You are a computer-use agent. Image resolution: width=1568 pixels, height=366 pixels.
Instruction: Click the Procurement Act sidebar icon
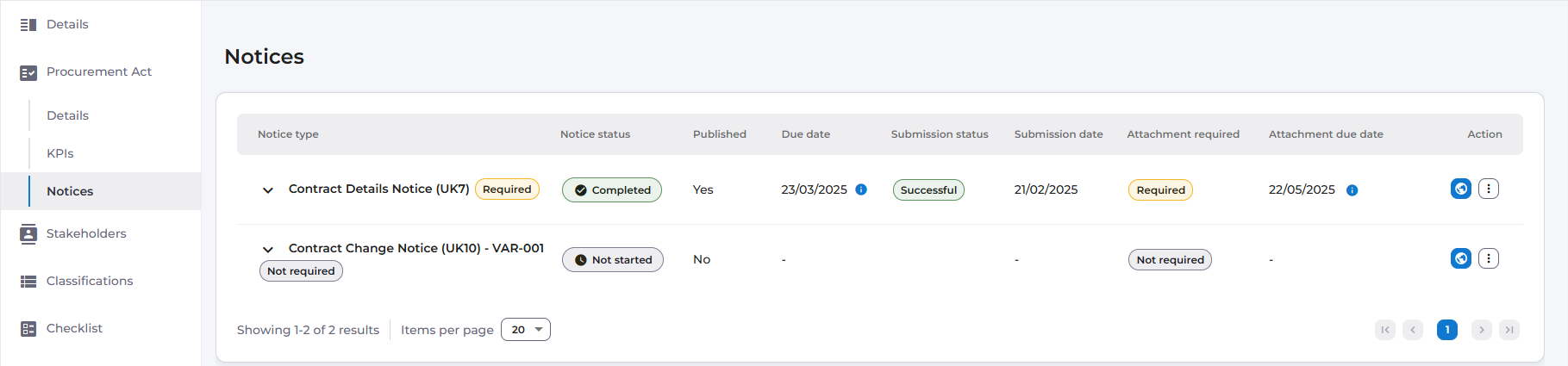click(x=28, y=72)
